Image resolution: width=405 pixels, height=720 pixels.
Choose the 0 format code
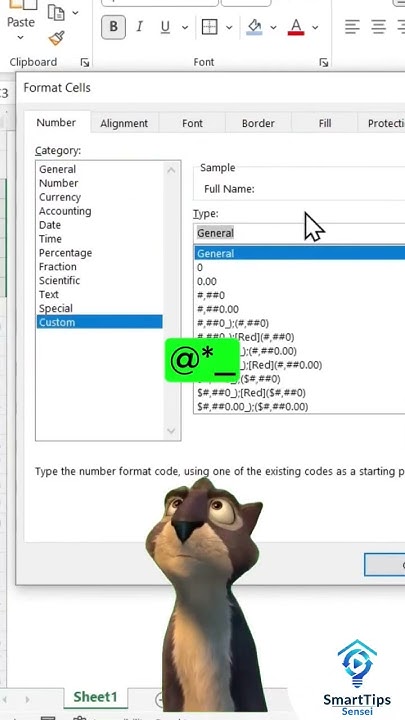point(299,268)
